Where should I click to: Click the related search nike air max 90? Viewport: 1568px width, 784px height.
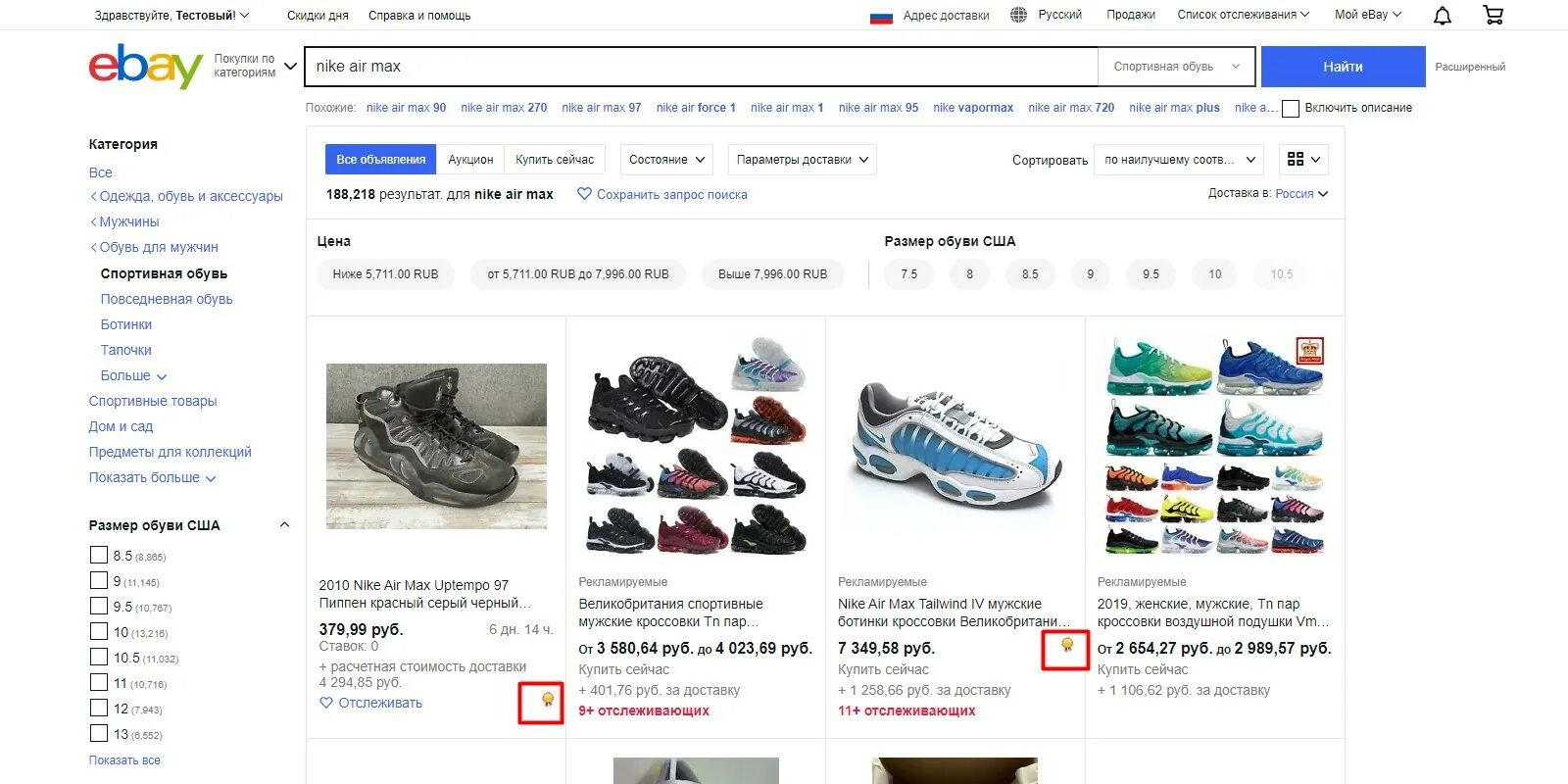tap(406, 108)
